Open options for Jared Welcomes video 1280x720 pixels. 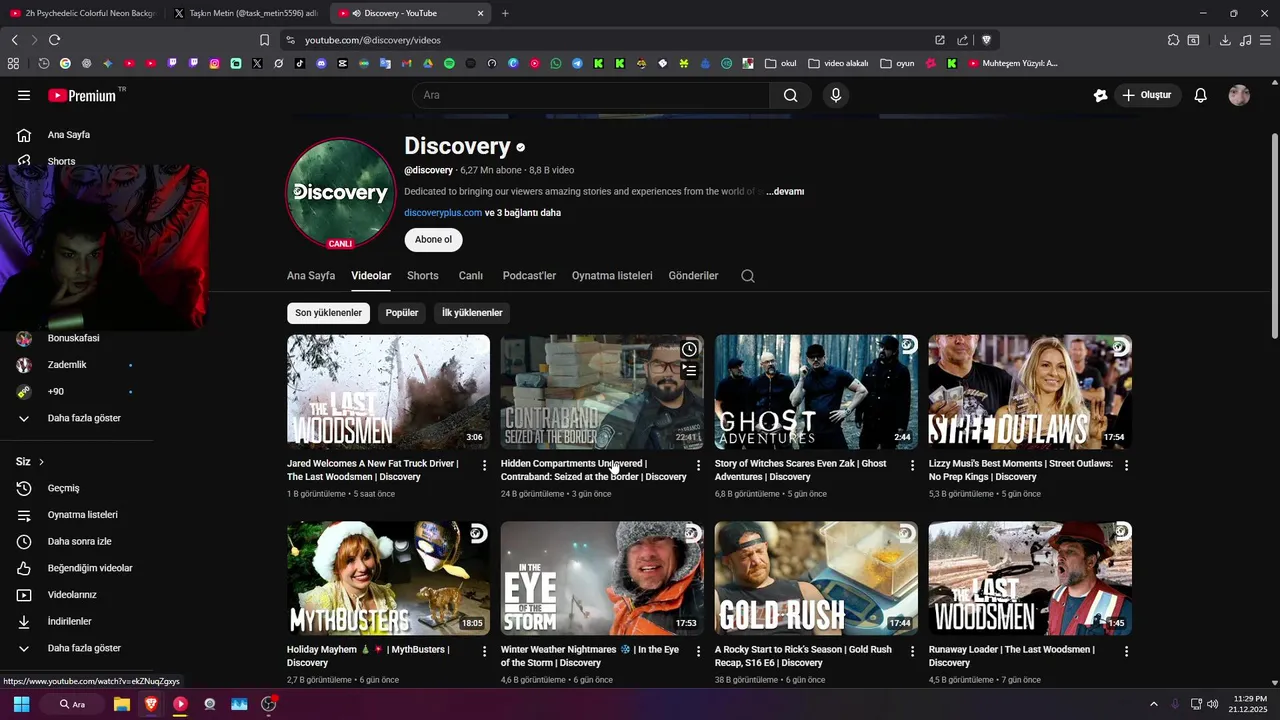[485, 465]
